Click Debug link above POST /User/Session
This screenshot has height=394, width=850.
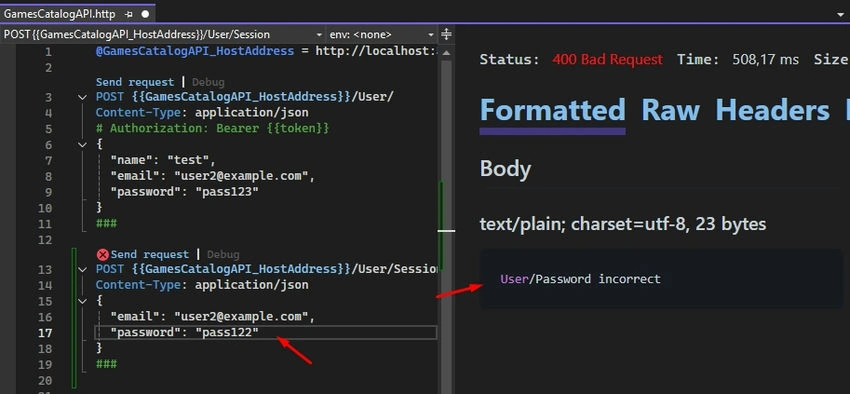coord(223,254)
